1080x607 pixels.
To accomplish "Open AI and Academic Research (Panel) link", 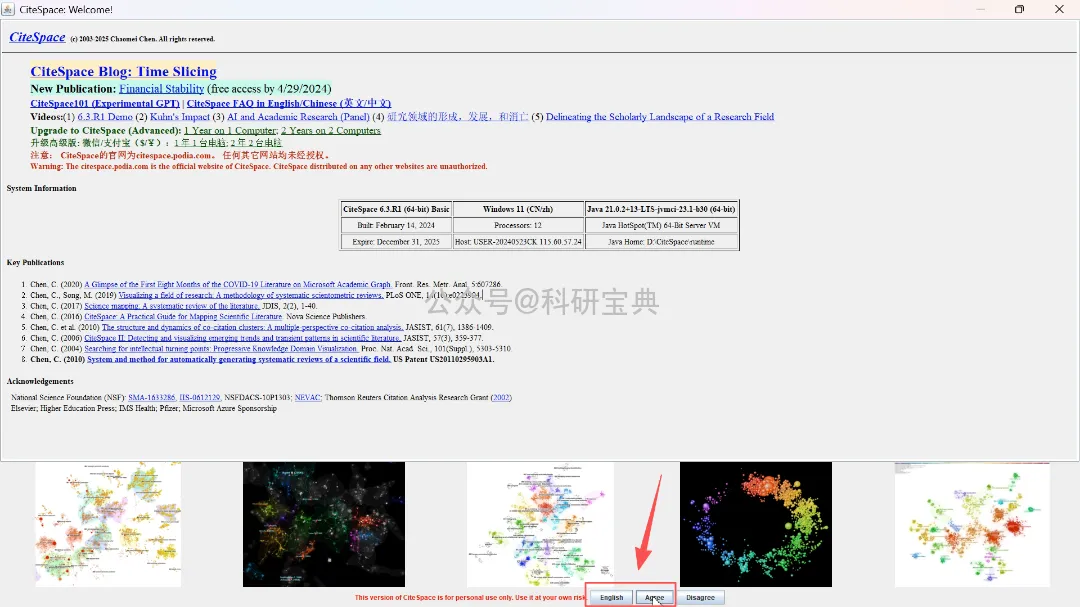I will coord(298,117).
